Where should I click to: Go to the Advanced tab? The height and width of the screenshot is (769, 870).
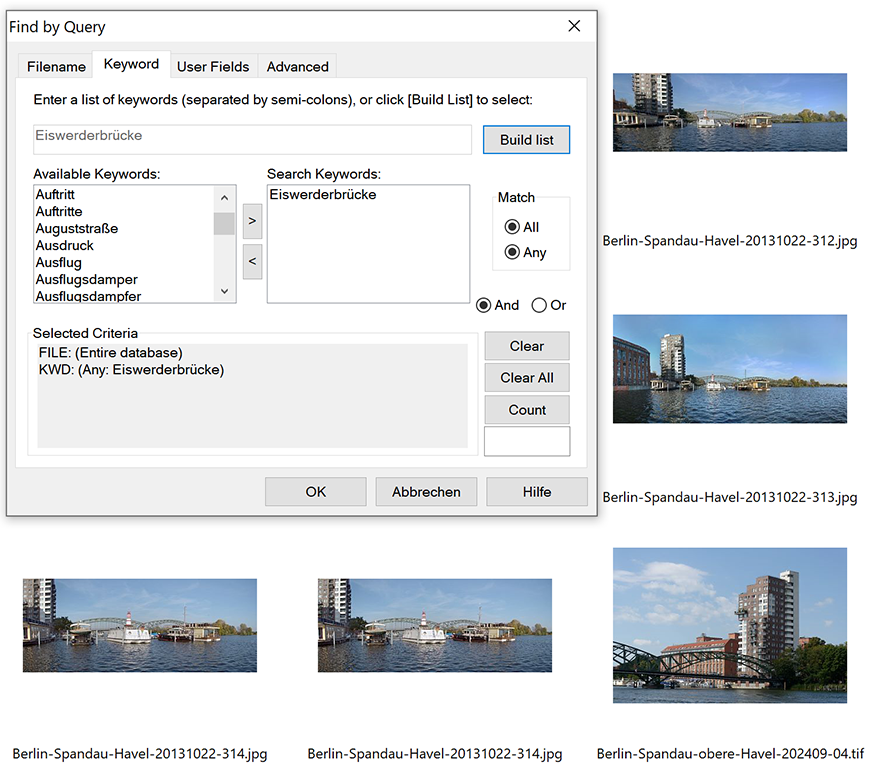pyautogui.click(x=297, y=66)
